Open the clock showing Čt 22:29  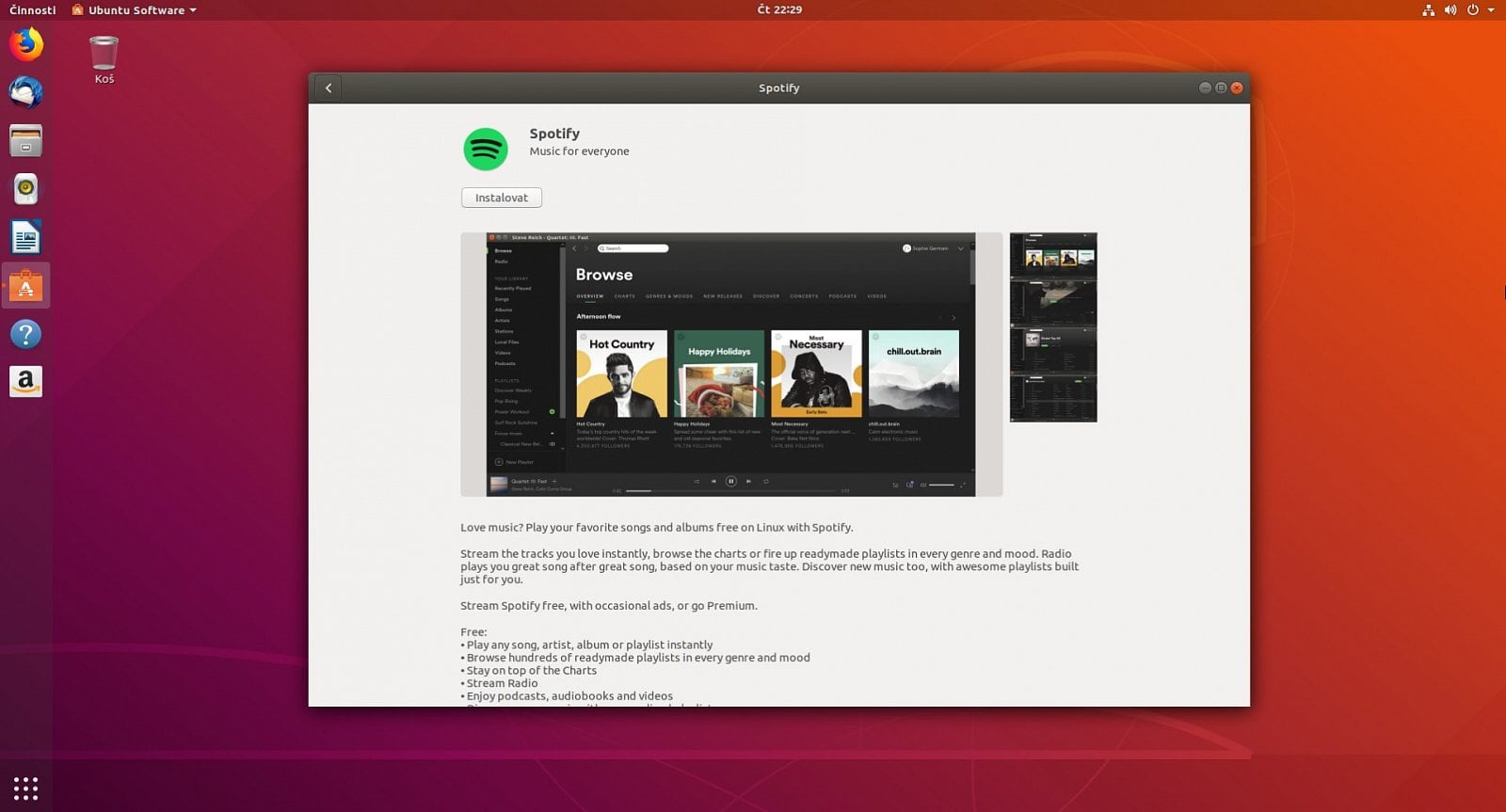click(779, 9)
